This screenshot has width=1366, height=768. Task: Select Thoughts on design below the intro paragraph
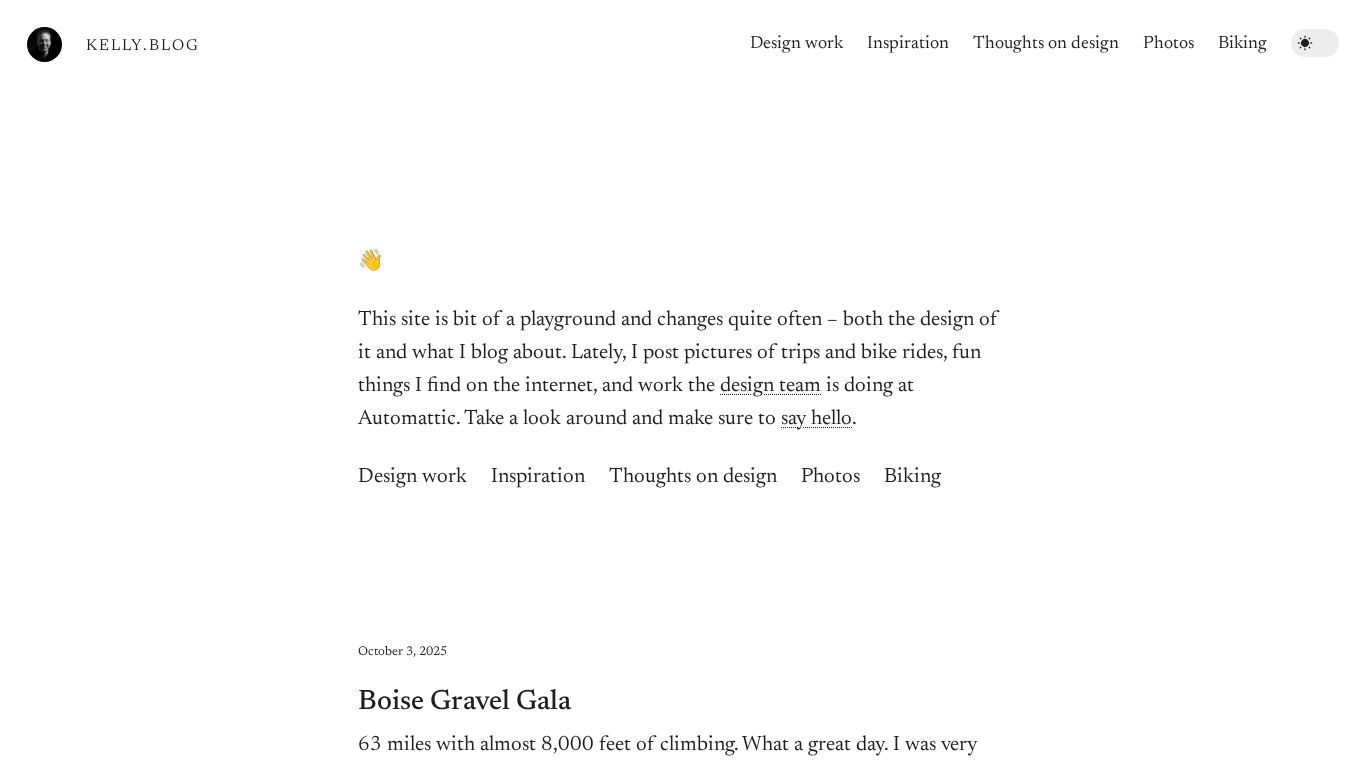click(x=692, y=477)
